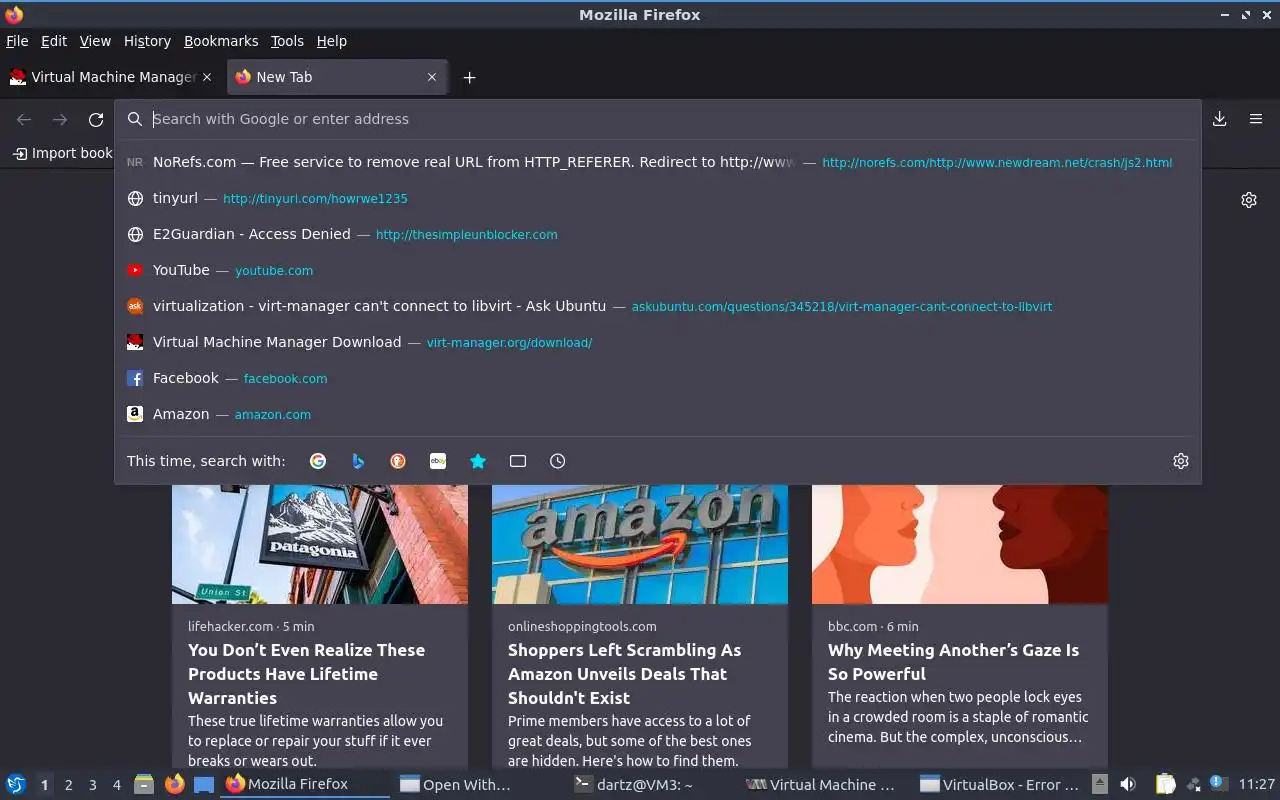Close the Virtual Machine Manager tab
The height and width of the screenshot is (800, 1280).
pyautogui.click(x=207, y=77)
